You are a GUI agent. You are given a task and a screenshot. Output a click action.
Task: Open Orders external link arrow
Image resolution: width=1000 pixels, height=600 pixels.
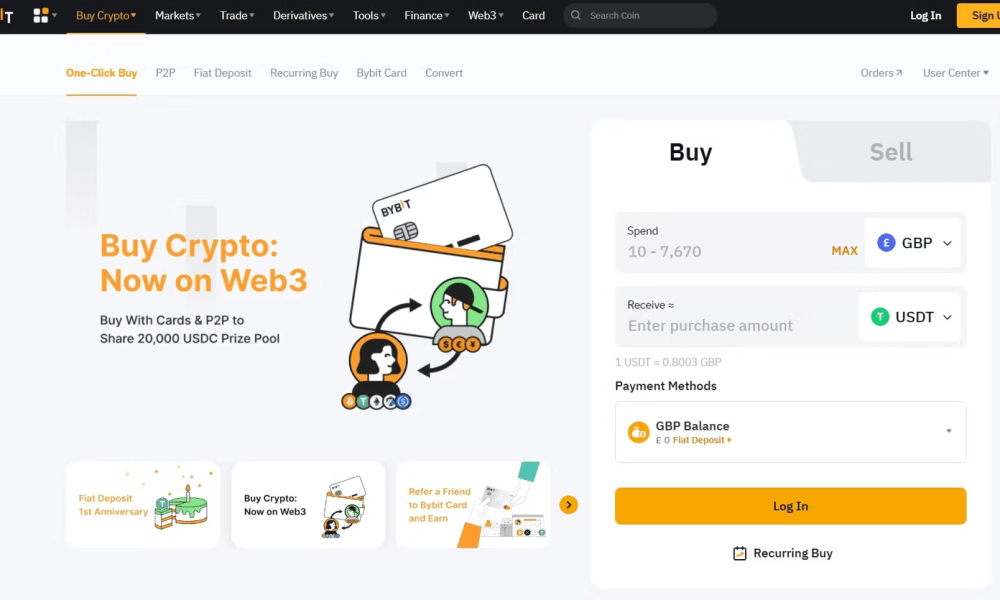click(899, 73)
